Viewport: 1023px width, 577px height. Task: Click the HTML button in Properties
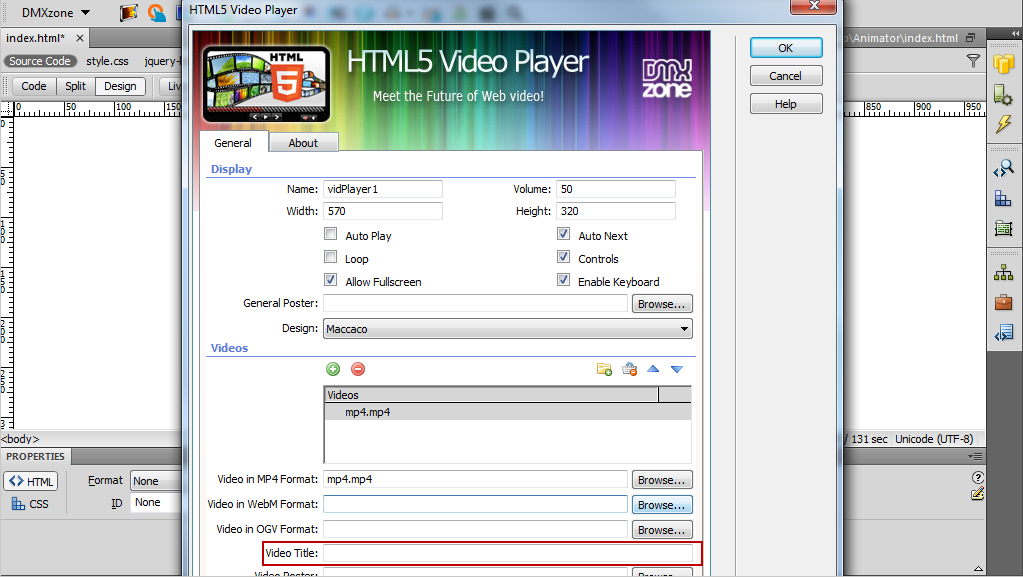point(31,481)
